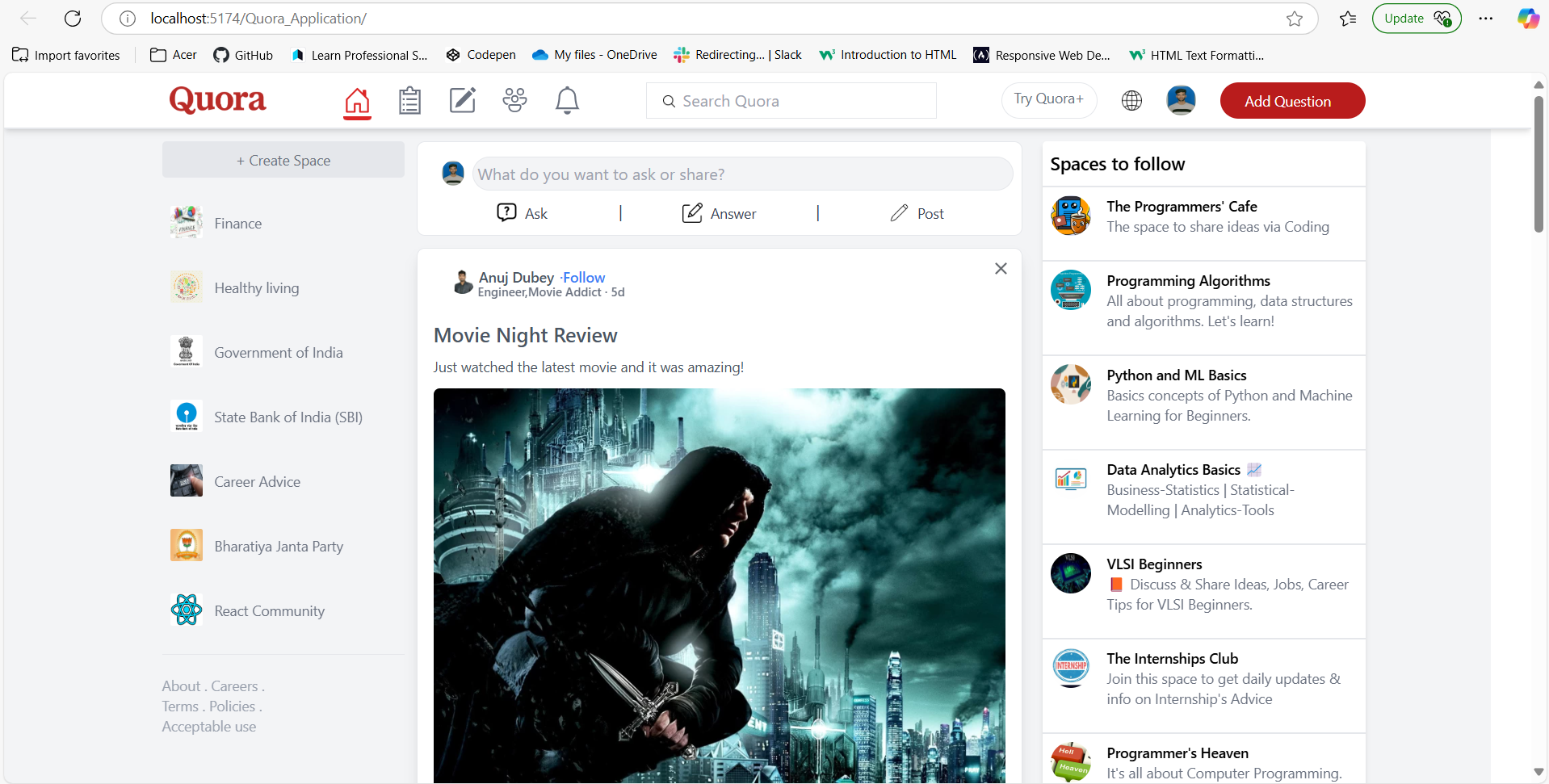Click the browser Update button

tap(1417, 19)
